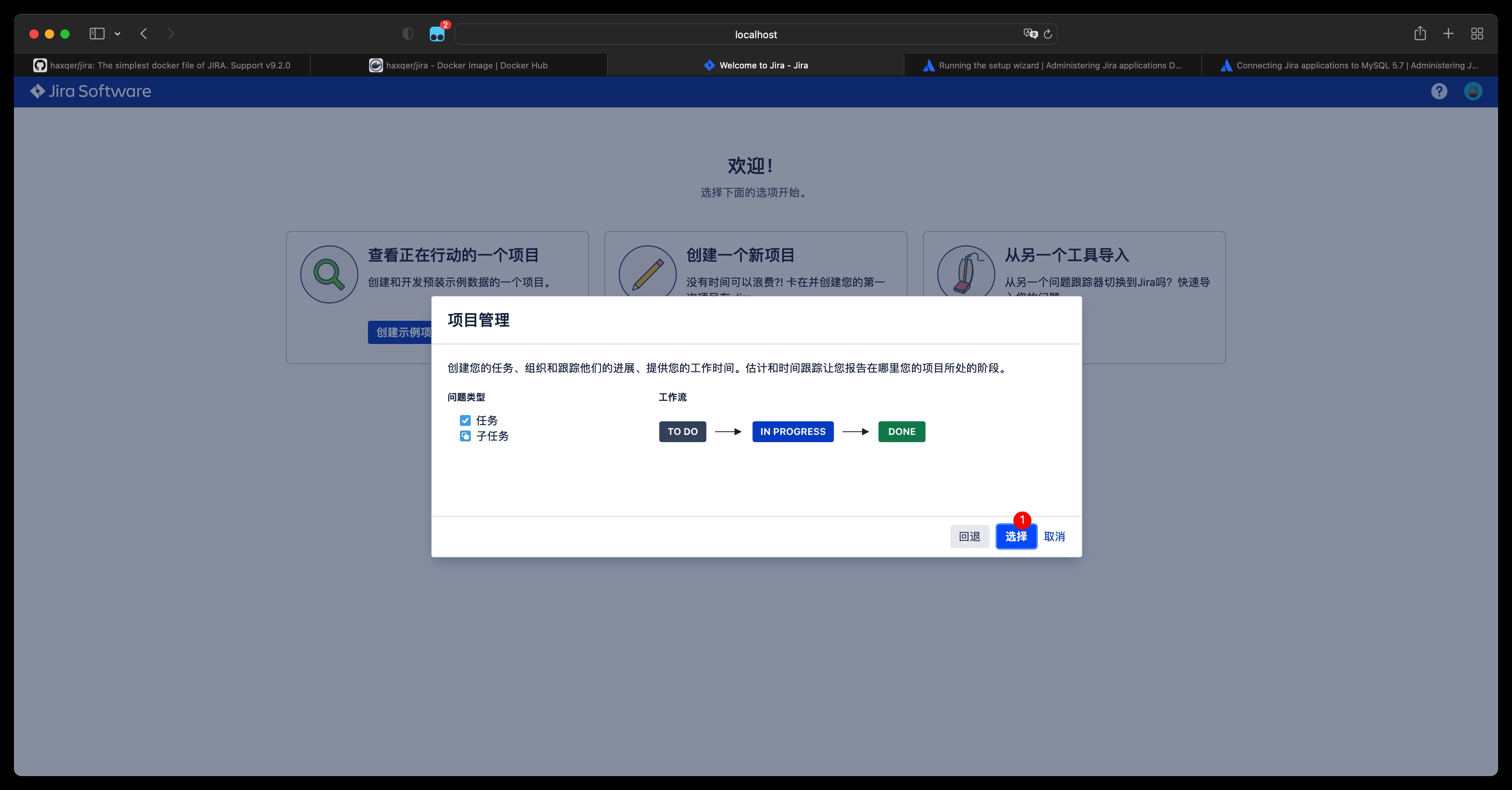This screenshot has height=790, width=1512.
Task: Click the 工作流 heading
Action: pyautogui.click(x=673, y=397)
